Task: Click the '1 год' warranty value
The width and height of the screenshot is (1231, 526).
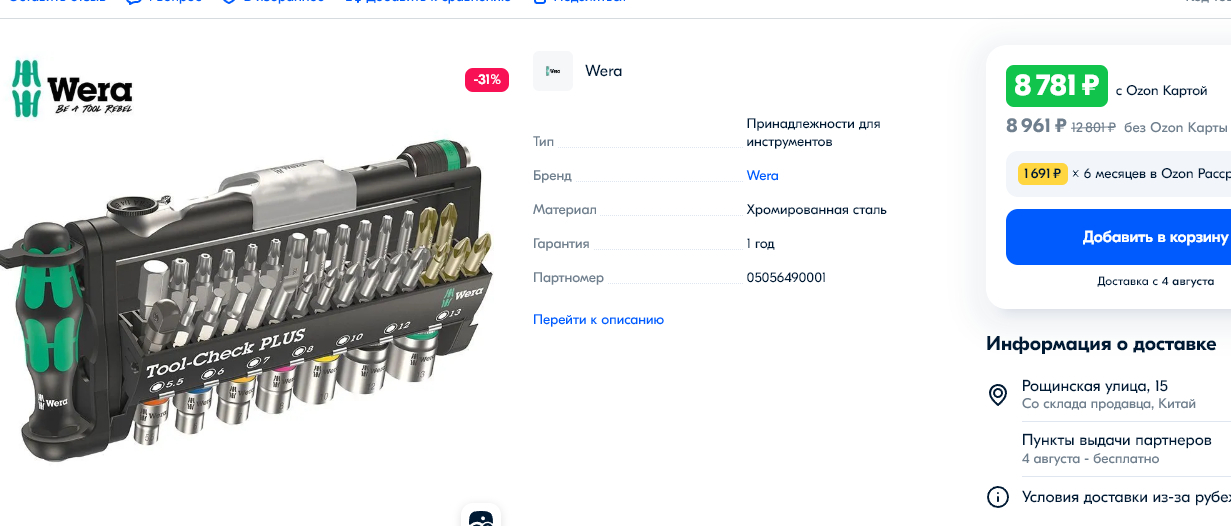Action: (x=760, y=244)
